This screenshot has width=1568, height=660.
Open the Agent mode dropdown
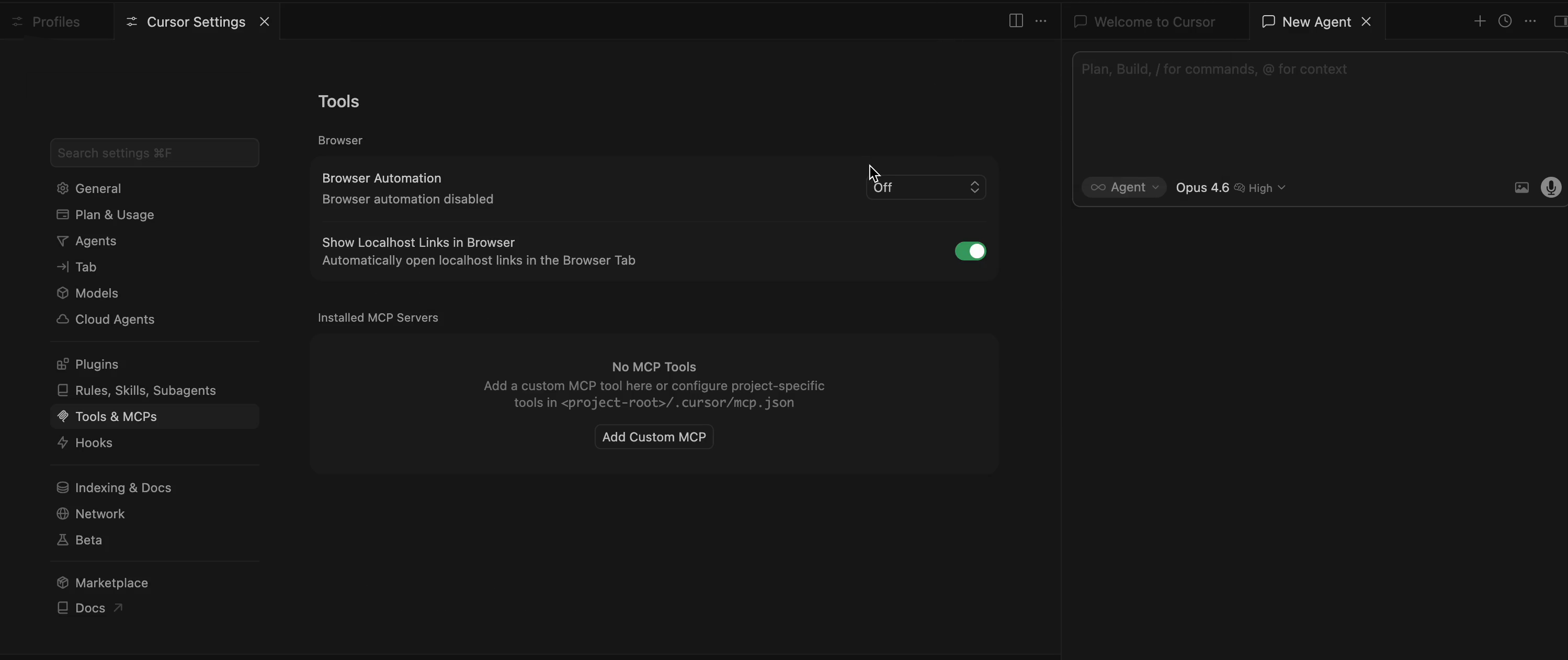tap(1123, 188)
